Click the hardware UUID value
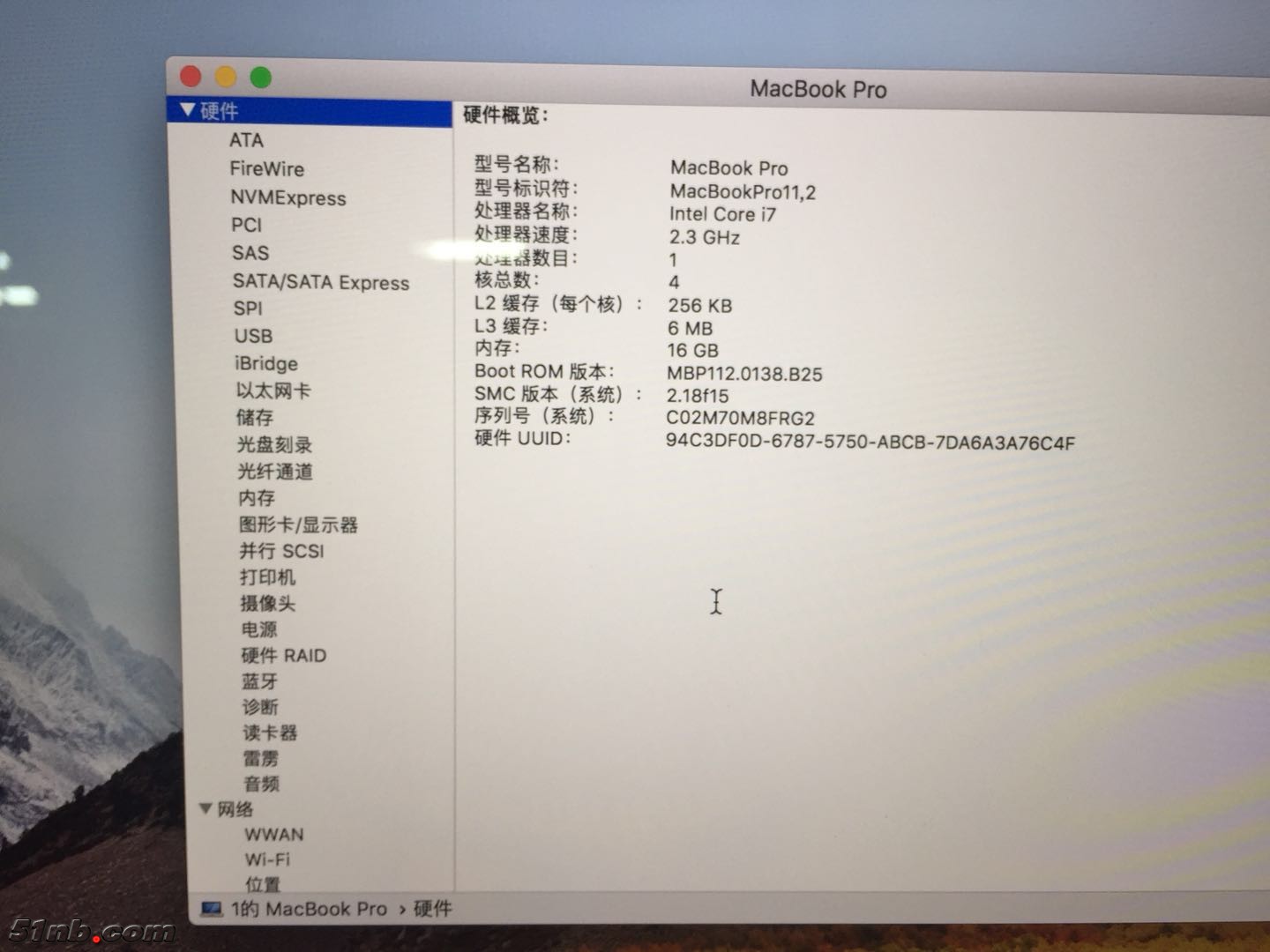The height and width of the screenshot is (952, 1270). tap(870, 442)
